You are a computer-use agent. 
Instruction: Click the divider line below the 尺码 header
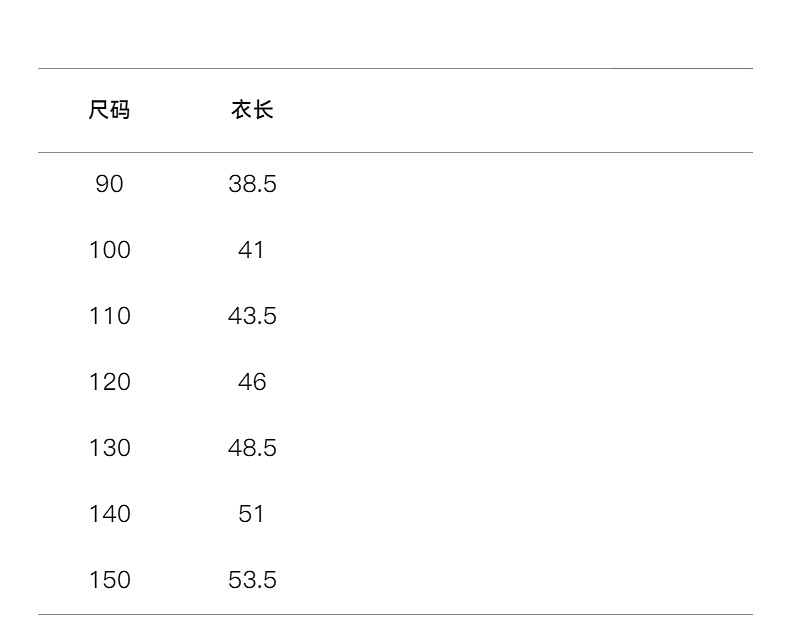[x=109, y=153]
